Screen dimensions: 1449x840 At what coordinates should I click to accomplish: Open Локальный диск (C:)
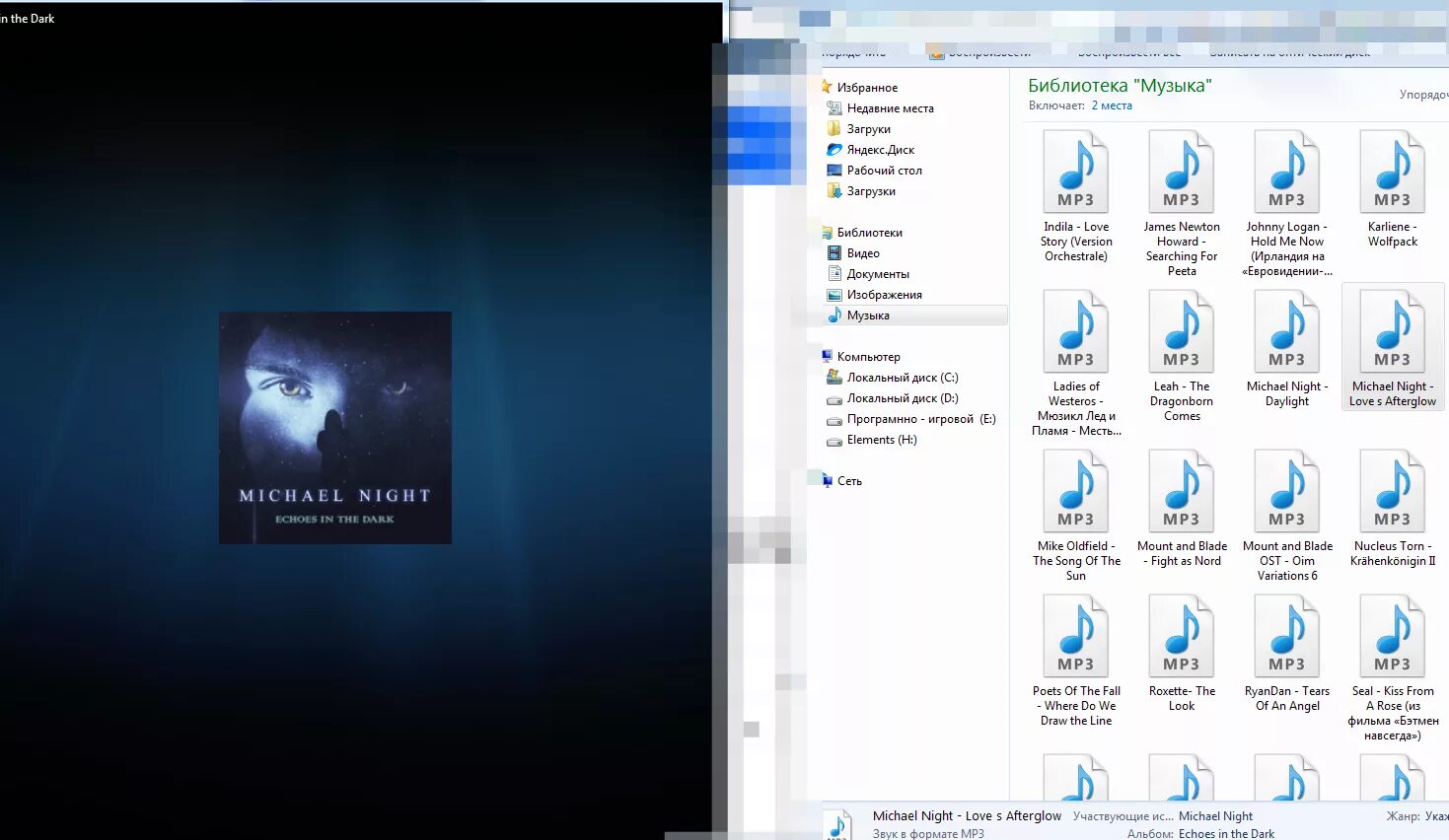pos(903,378)
